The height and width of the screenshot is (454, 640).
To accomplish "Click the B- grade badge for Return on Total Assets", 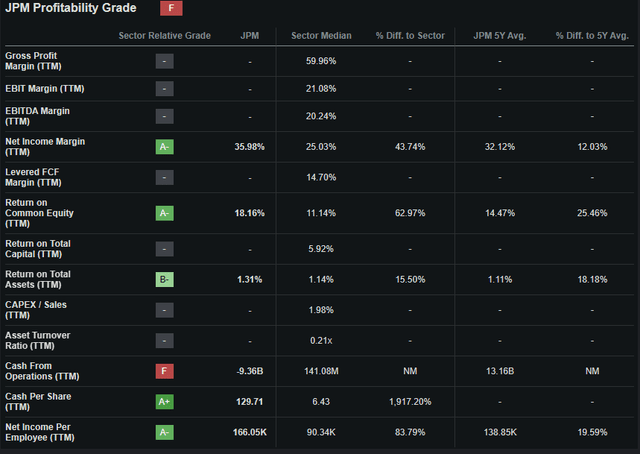I will coord(164,280).
